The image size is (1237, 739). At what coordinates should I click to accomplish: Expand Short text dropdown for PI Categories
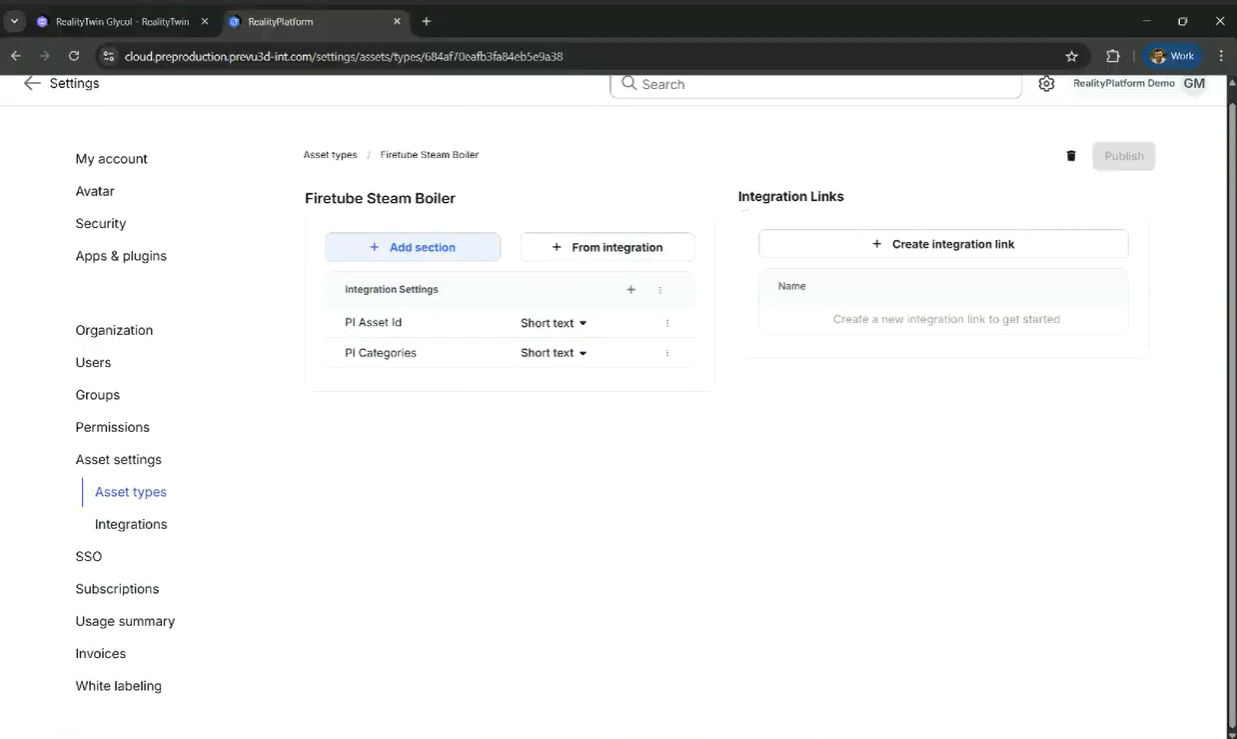[554, 353]
